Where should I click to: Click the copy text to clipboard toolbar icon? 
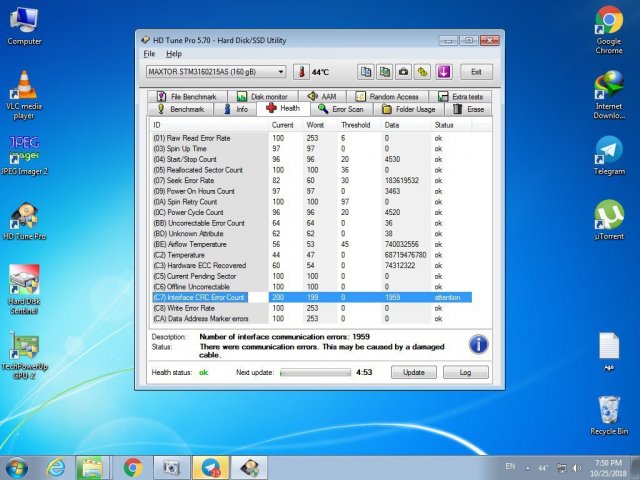tap(366, 72)
